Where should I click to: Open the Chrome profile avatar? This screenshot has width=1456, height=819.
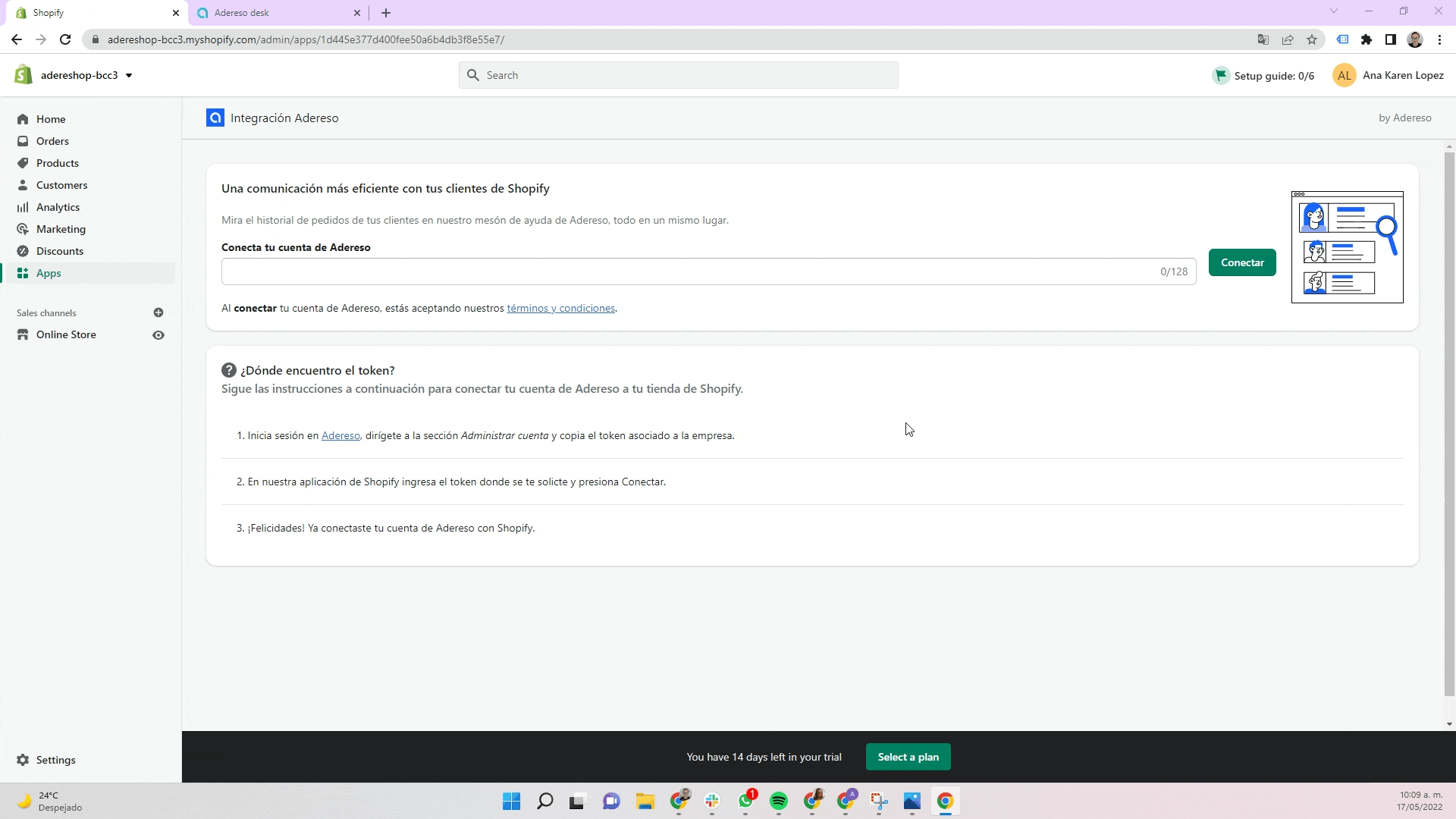[1415, 39]
